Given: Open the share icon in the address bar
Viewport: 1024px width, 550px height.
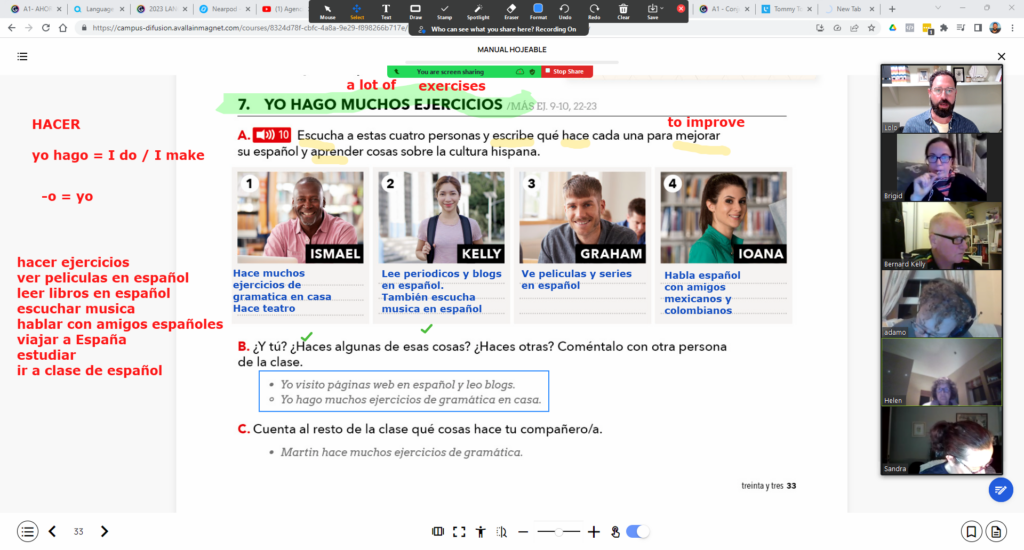Looking at the screenshot, I should (854, 28).
